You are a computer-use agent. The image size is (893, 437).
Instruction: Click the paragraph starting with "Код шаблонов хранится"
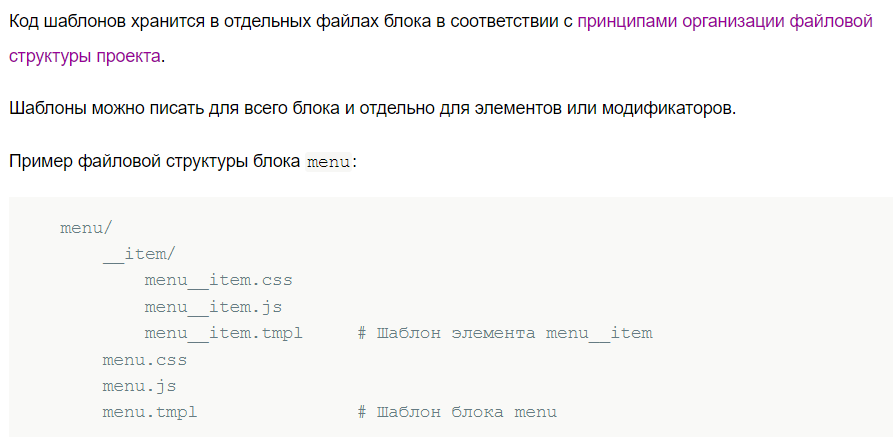click(x=441, y=39)
